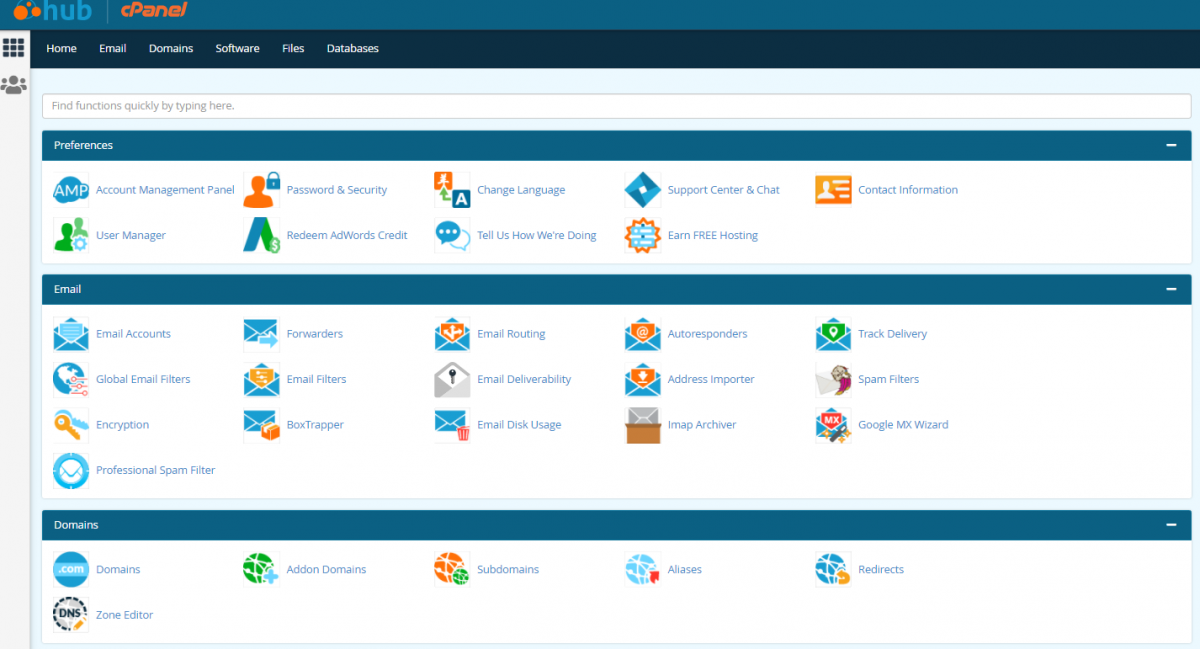Click the Encryption keys icon
The image size is (1200, 649).
tap(71, 425)
